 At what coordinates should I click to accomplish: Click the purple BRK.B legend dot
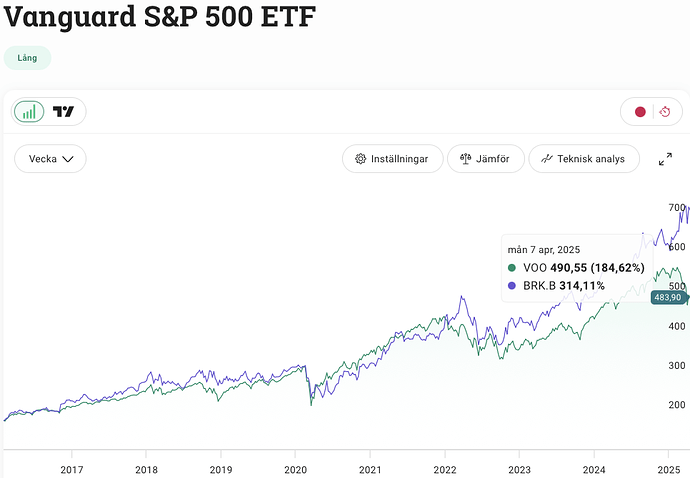[x=513, y=286]
